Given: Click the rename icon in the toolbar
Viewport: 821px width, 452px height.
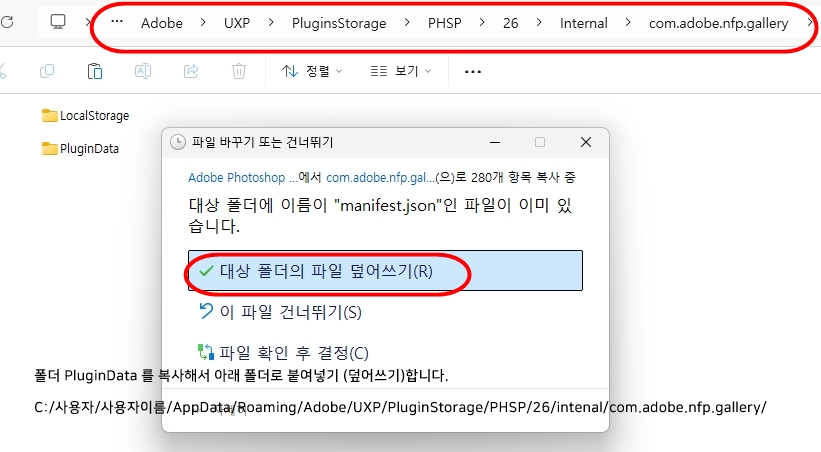Looking at the screenshot, I should [143, 71].
